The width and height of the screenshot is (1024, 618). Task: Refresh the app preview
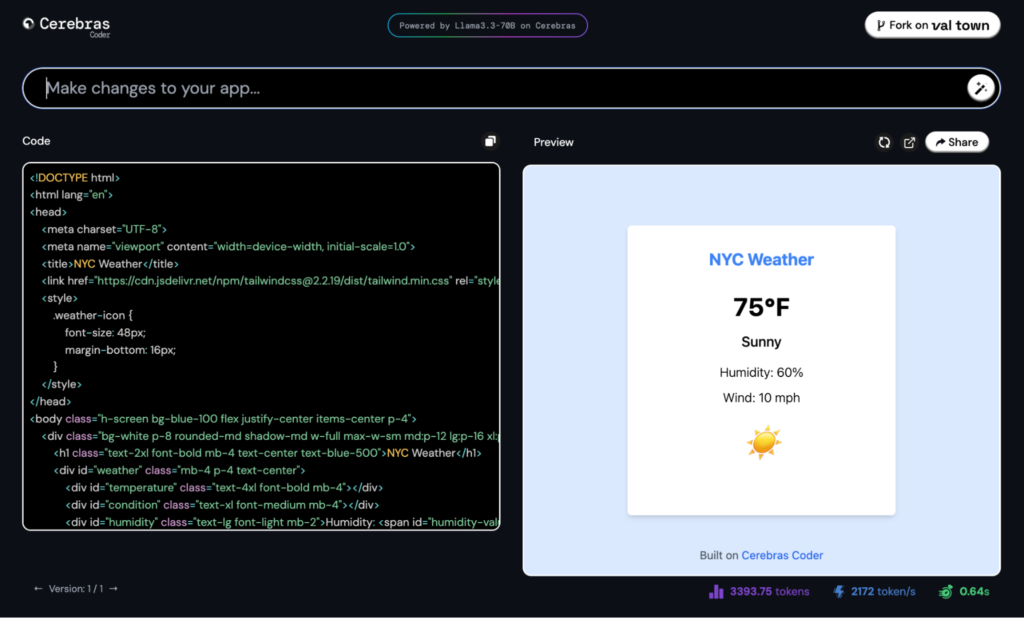coord(884,142)
